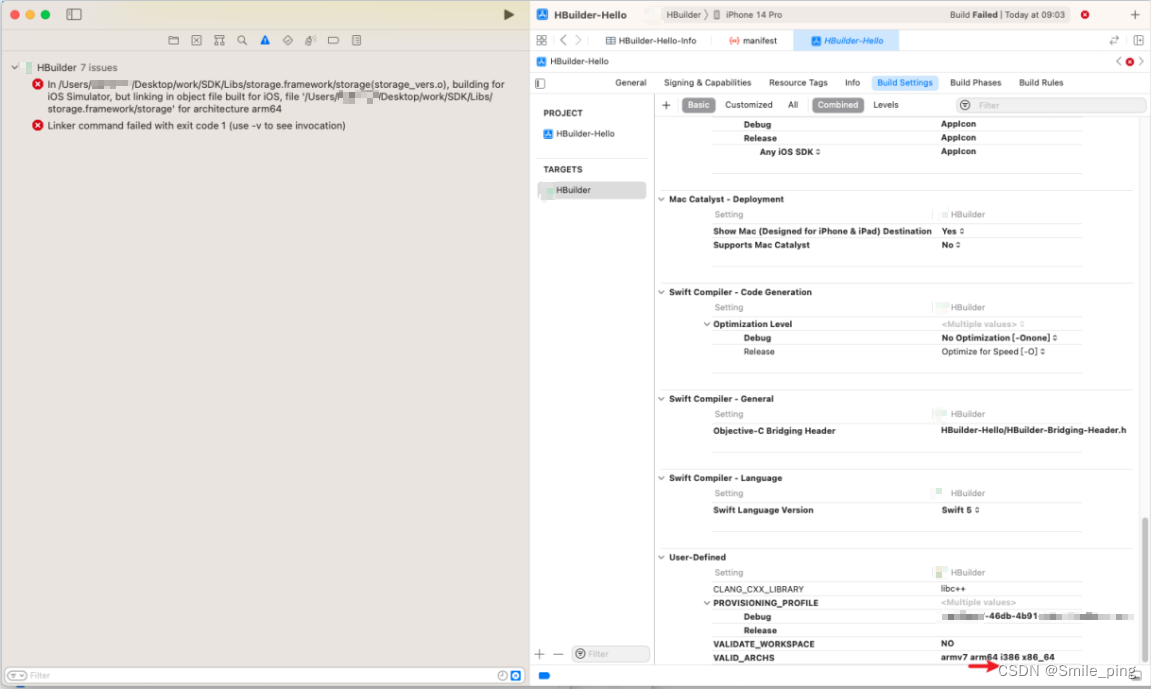Viewport: 1151px width, 689px height.
Task: Open the related items grid icon
Action: point(542,40)
